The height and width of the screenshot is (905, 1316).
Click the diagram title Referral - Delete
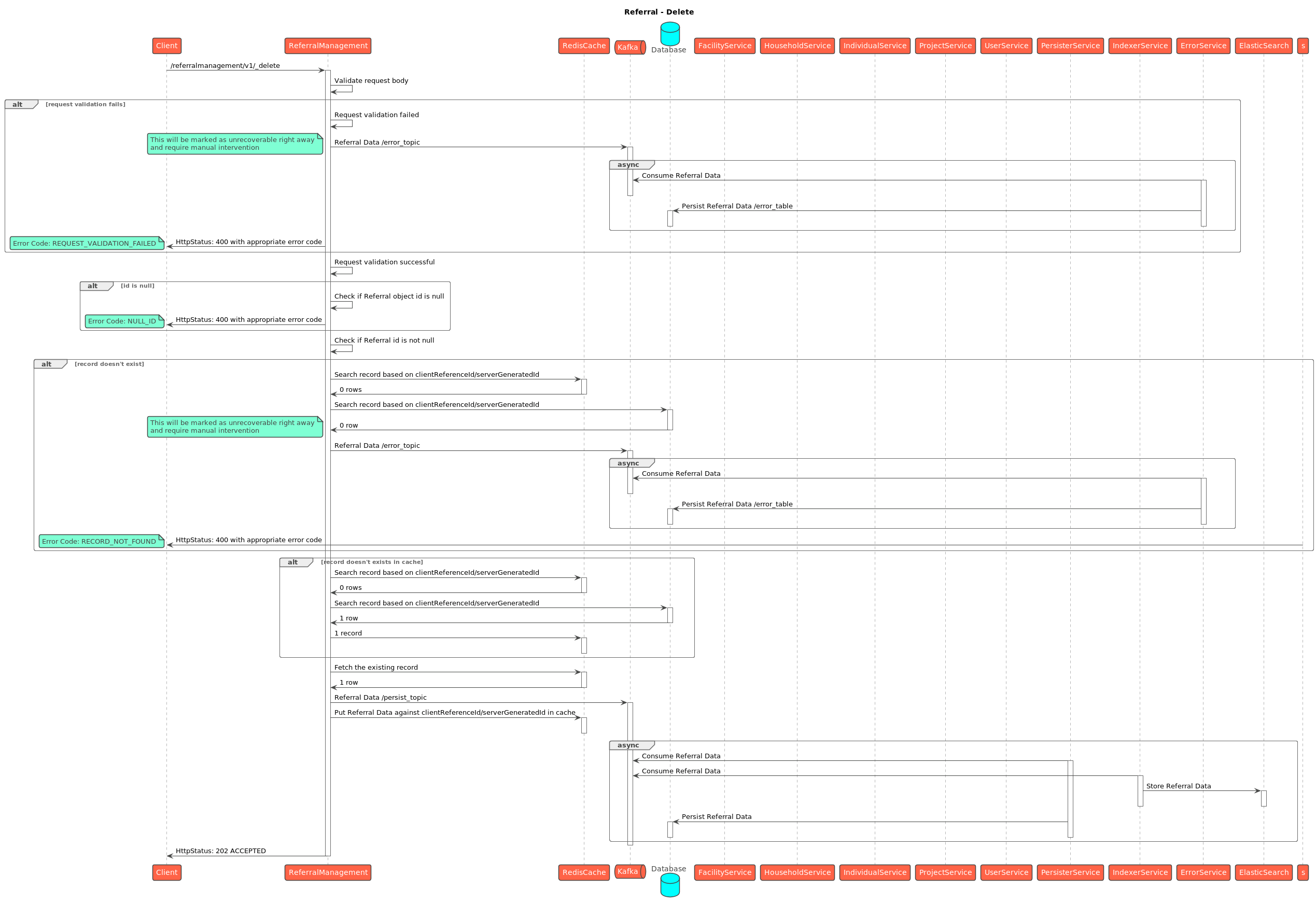[659, 12]
